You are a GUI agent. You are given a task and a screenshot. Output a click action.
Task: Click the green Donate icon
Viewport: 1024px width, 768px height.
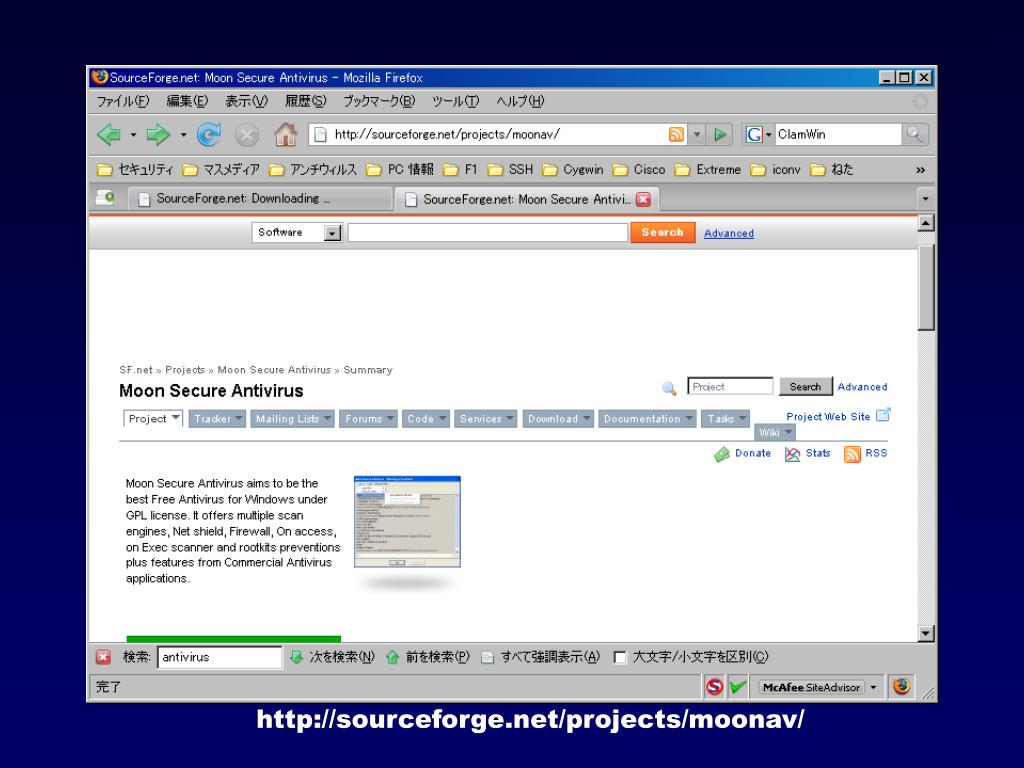(722, 454)
